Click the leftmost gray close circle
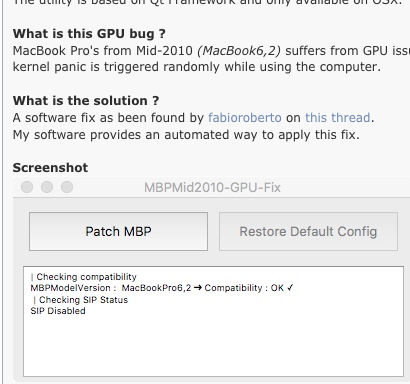Viewport: 410px width, 384px height. pyautogui.click(x=27, y=187)
